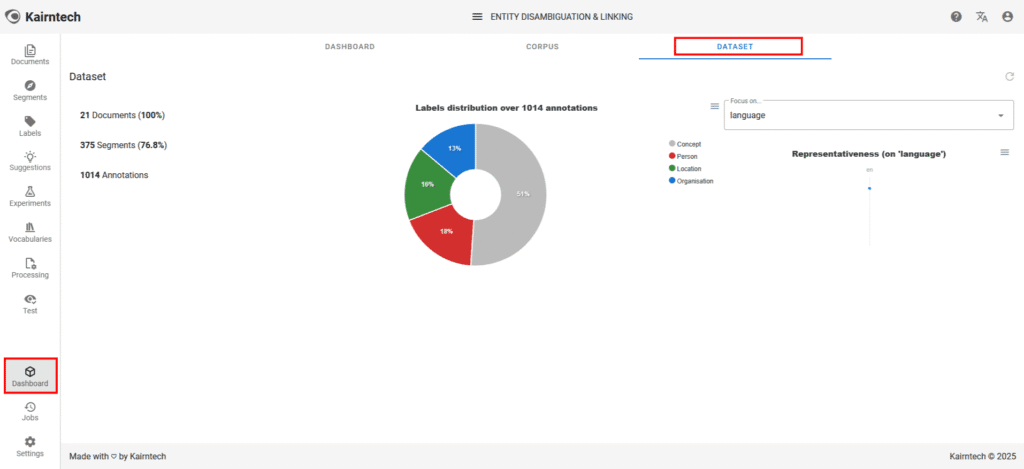Toggle Concept series in chart legend
1024x469 pixels.
(x=688, y=144)
